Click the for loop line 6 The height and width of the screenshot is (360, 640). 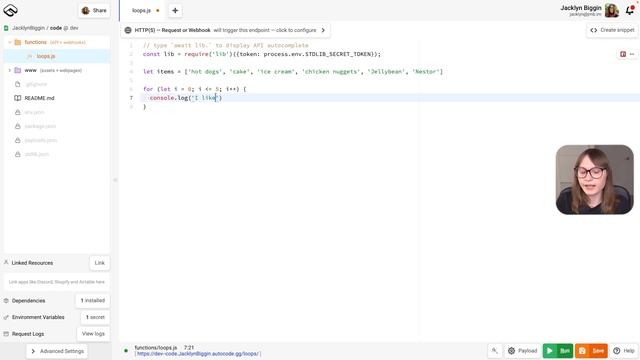pyautogui.click(x=195, y=89)
